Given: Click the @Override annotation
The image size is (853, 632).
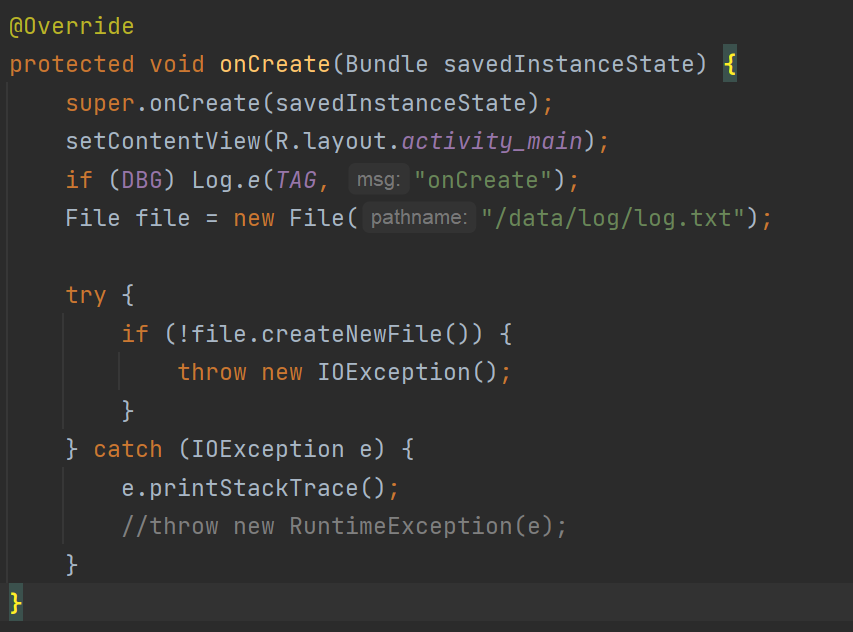Looking at the screenshot, I should pyautogui.click(x=72, y=26).
